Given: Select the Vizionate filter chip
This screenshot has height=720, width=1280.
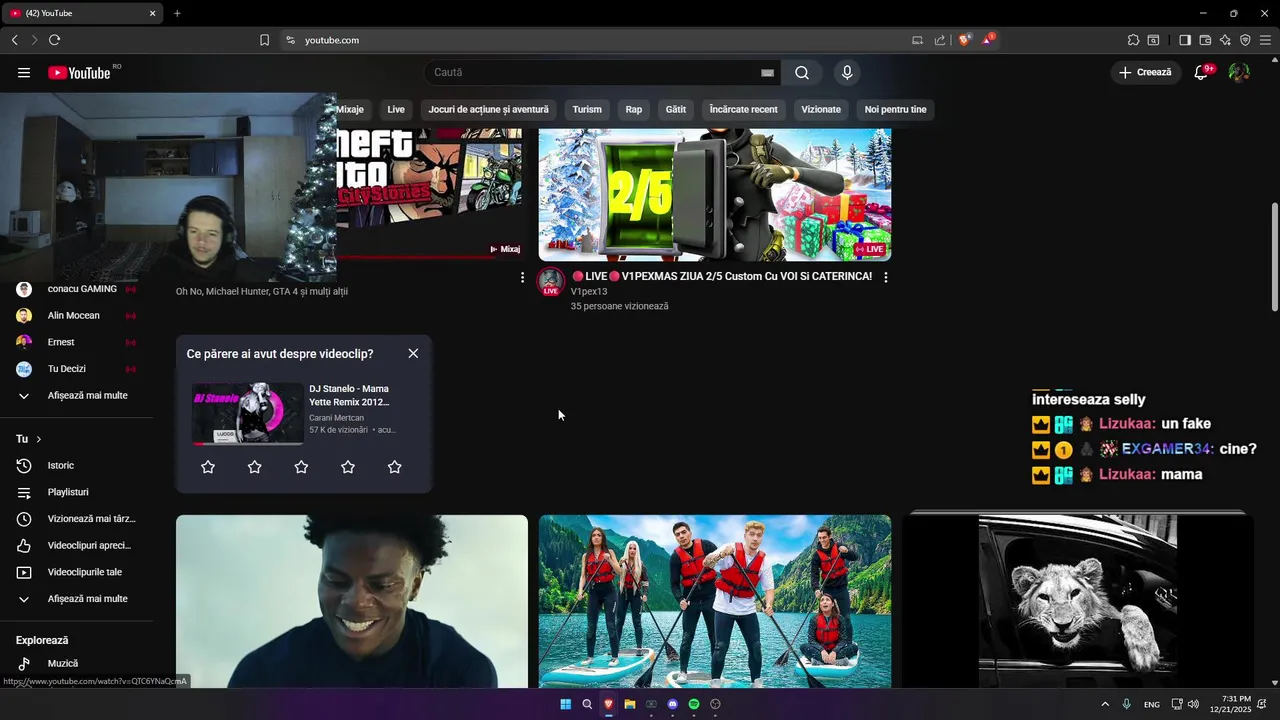Looking at the screenshot, I should click(821, 109).
